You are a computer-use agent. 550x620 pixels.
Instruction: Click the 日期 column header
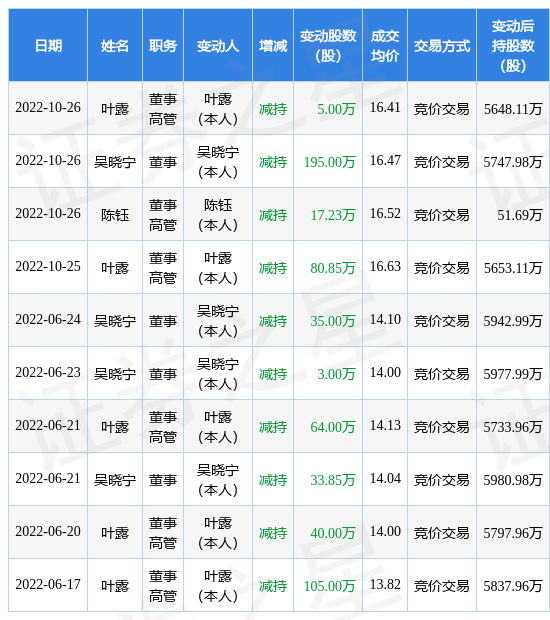point(48,45)
